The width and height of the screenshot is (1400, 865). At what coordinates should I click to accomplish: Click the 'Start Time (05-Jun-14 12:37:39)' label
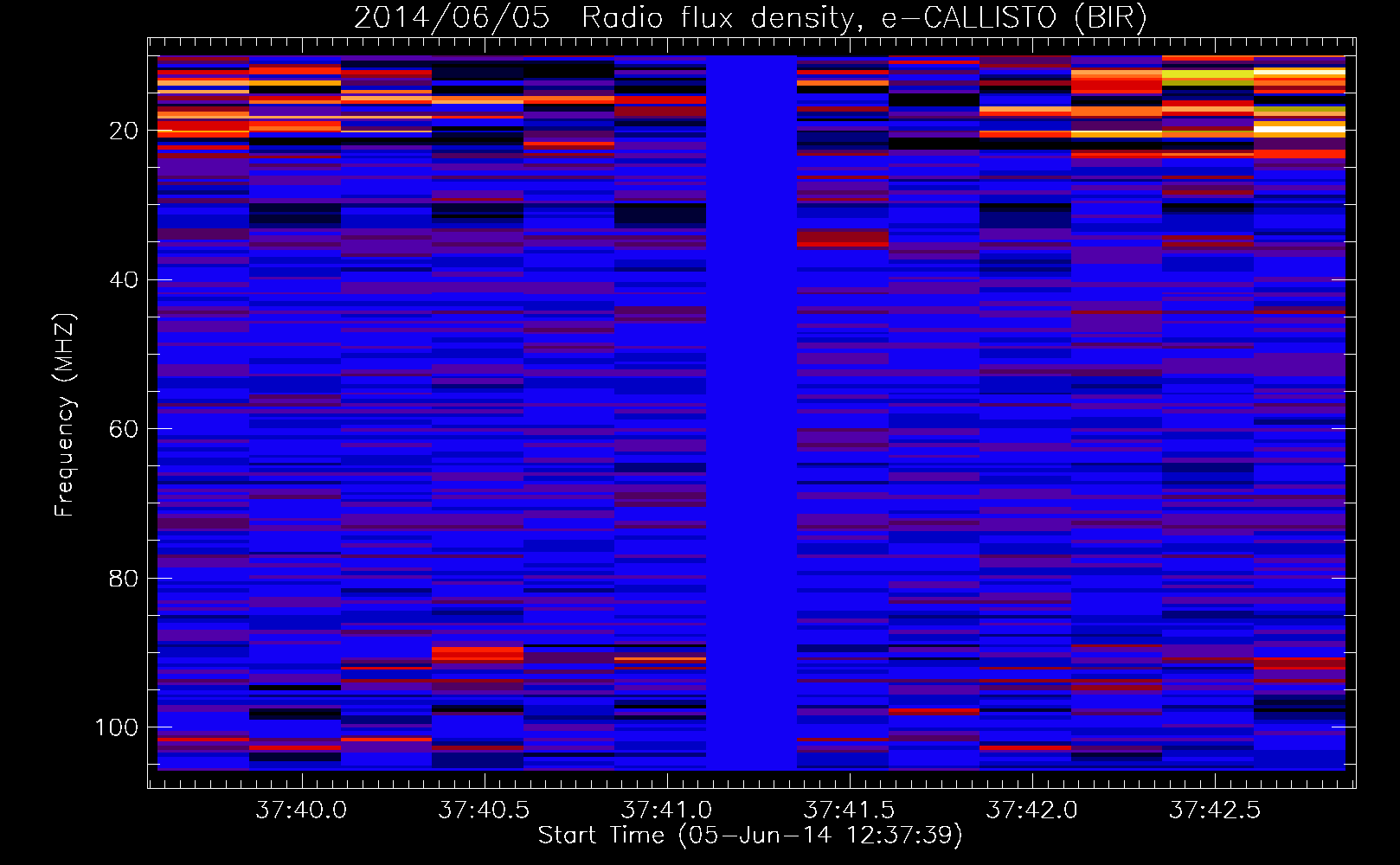750,836
